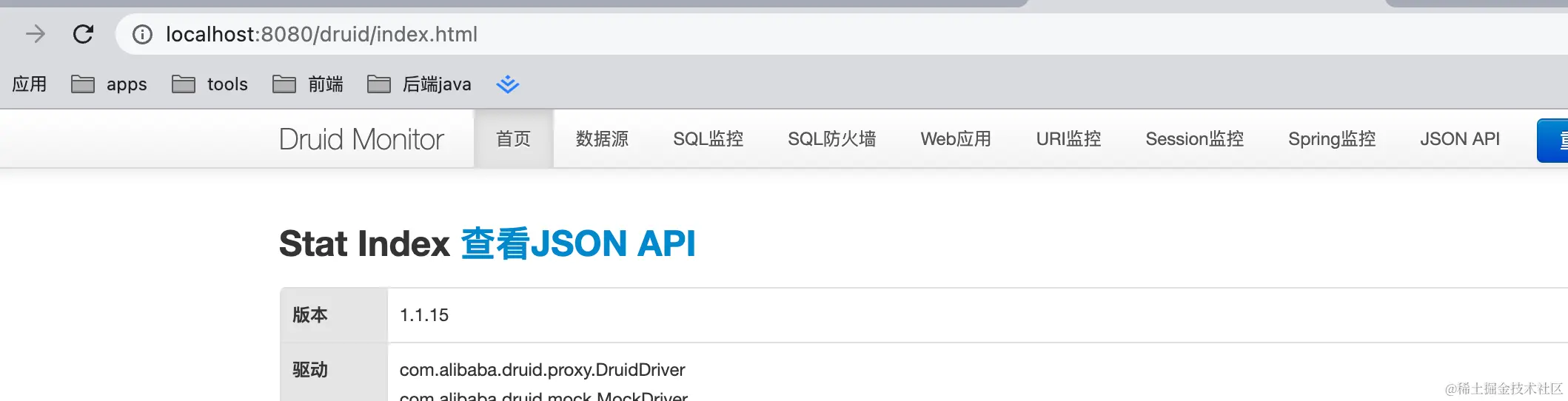Open the 前端 bookmark folder

[307, 84]
